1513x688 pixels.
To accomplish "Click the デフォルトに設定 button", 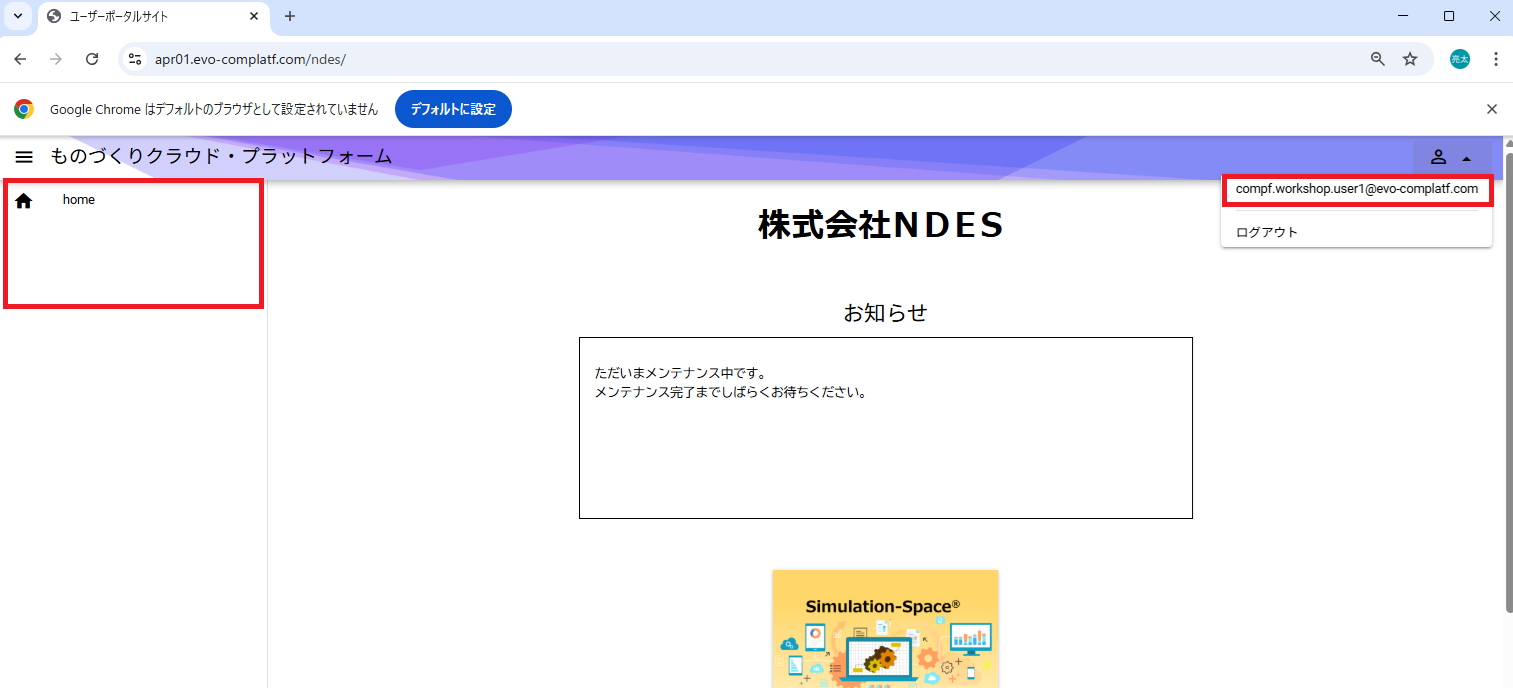I will (453, 109).
